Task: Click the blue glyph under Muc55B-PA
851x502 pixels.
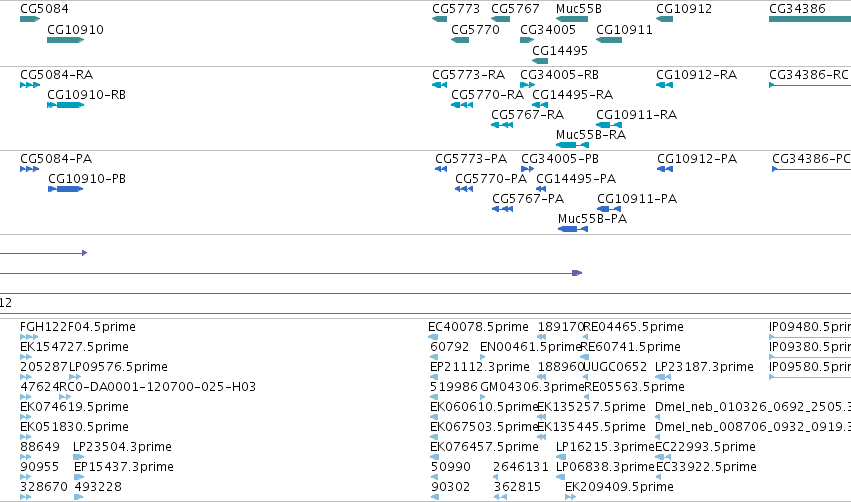Action: click(x=573, y=229)
